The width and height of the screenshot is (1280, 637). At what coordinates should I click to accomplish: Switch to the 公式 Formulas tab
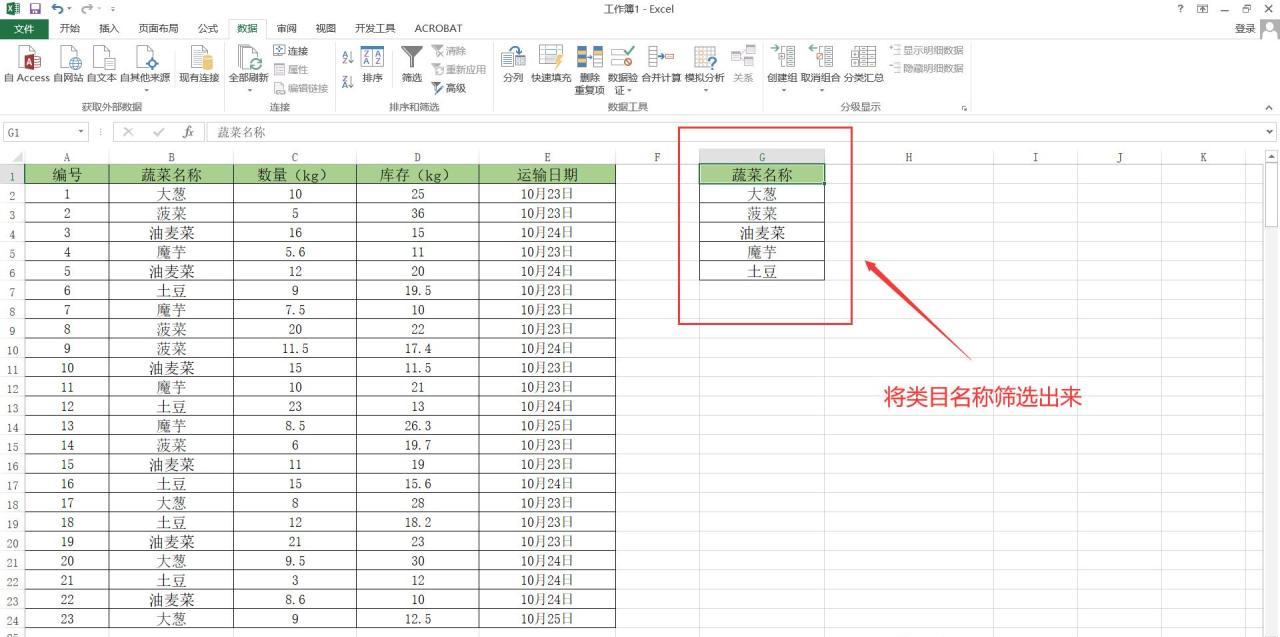pos(208,28)
